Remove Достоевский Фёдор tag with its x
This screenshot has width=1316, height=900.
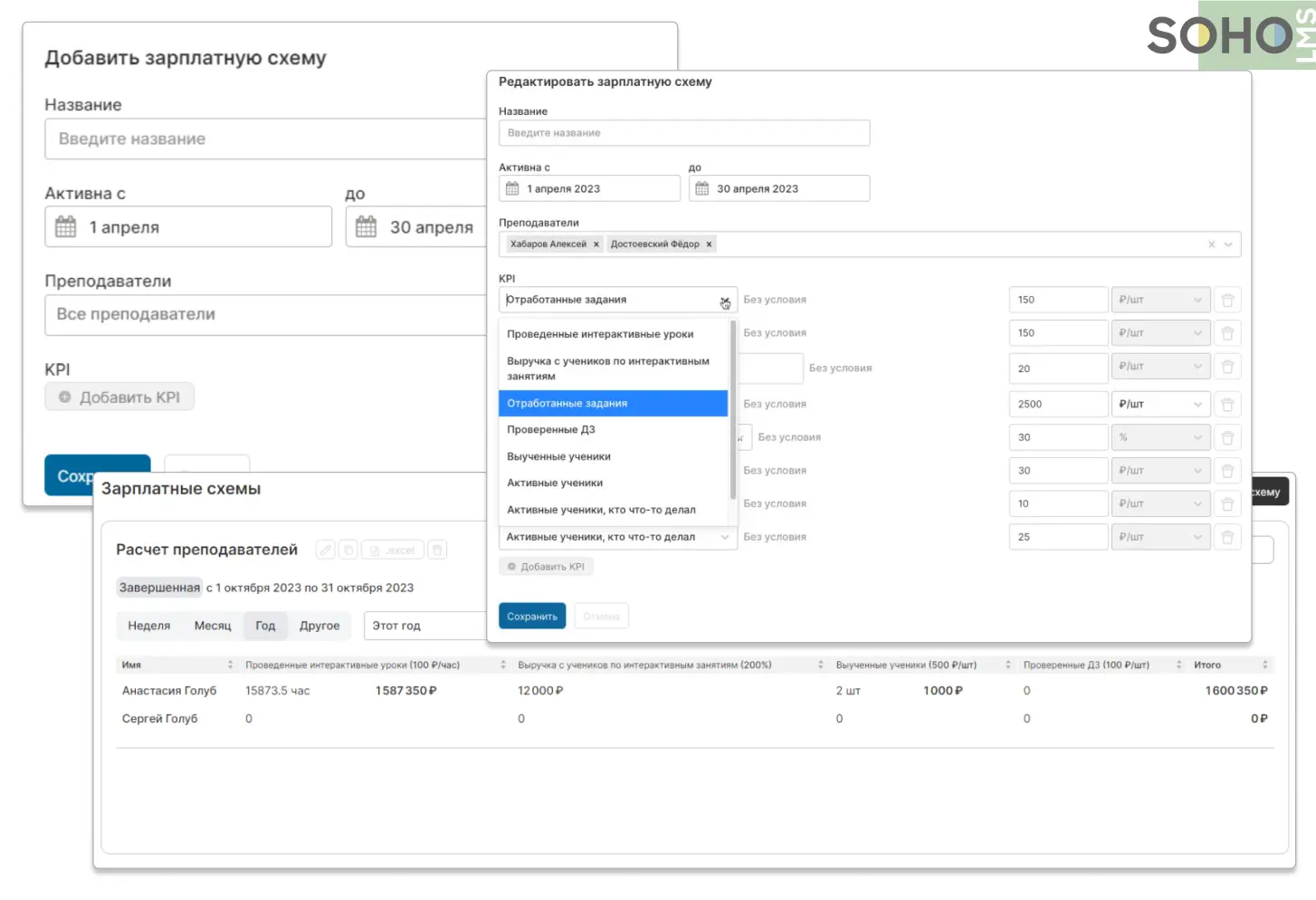pyautogui.click(x=709, y=244)
